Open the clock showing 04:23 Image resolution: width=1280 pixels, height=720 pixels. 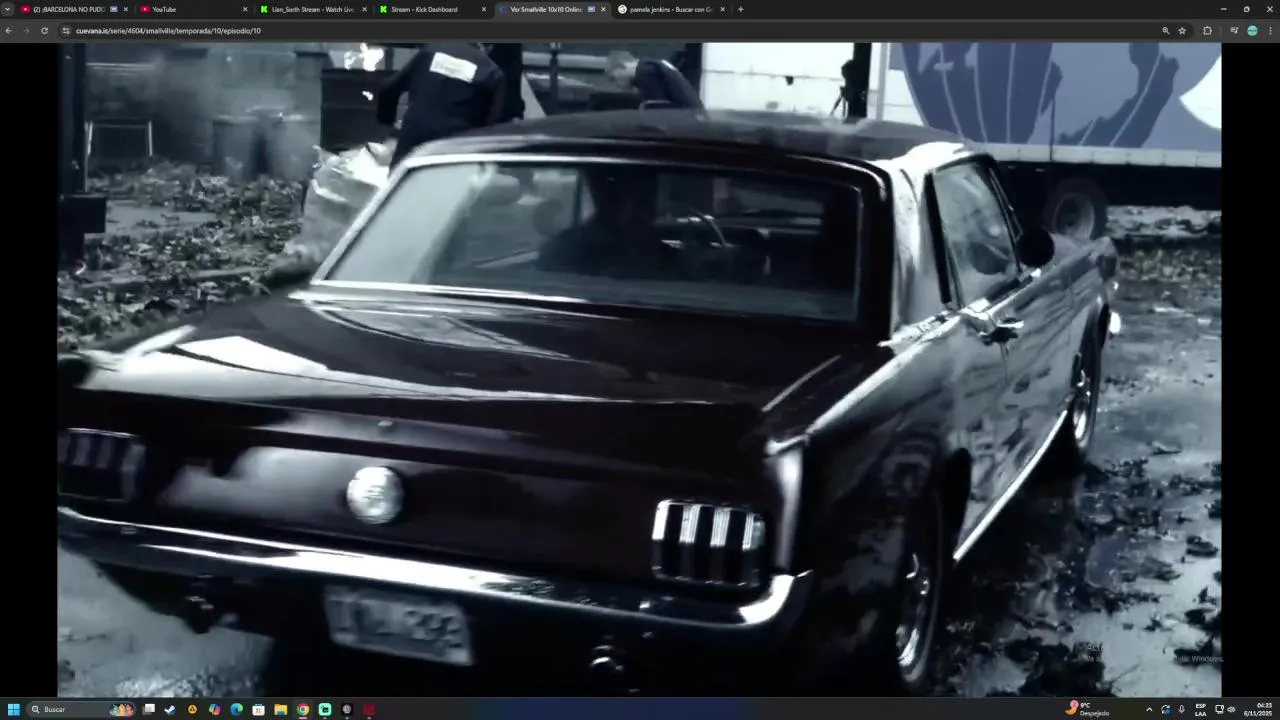tap(1258, 709)
